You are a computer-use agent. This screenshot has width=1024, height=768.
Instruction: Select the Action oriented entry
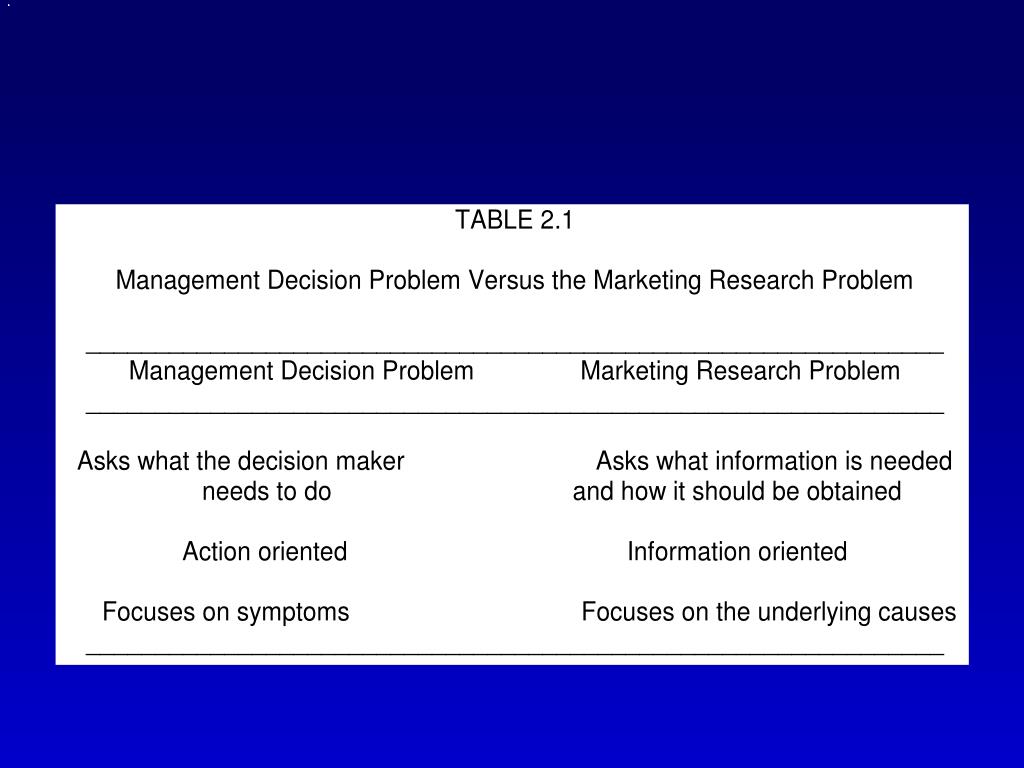click(x=264, y=552)
